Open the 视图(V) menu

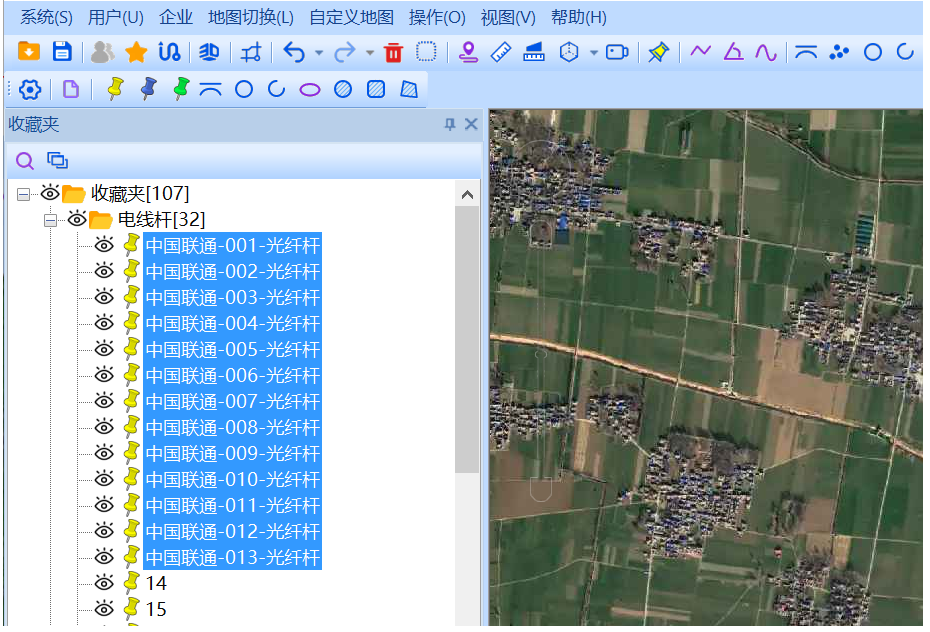point(508,17)
